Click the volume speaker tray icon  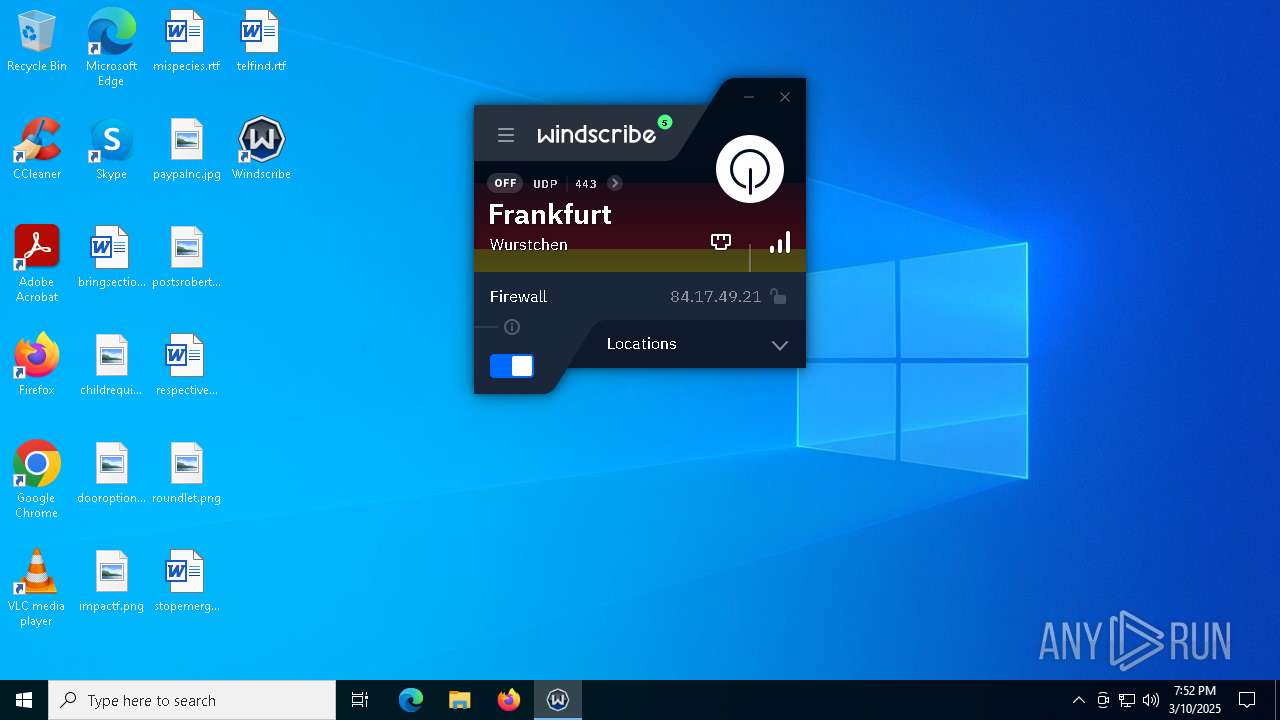pyautogui.click(x=1151, y=700)
